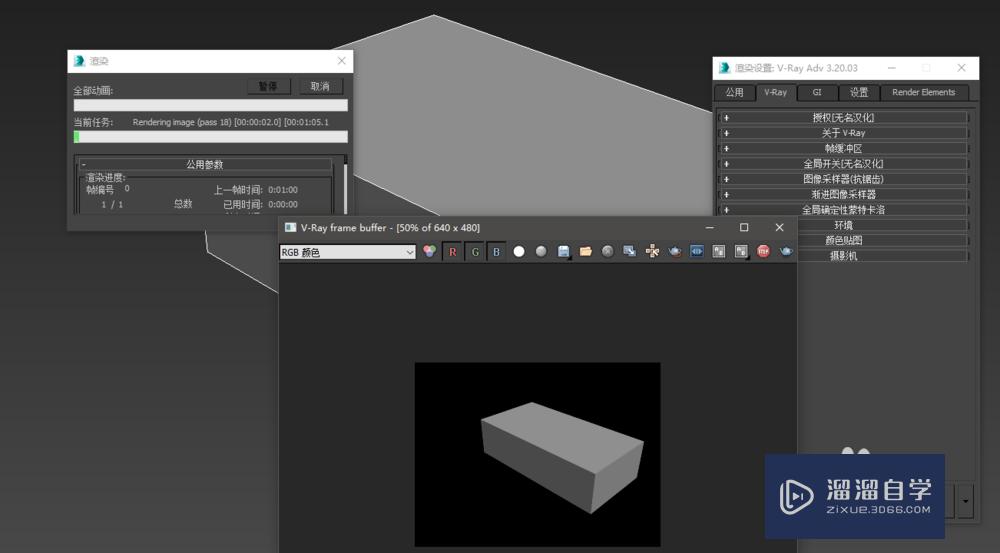Enable monochromatic mode gray circle
Screen dimensions: 1000x553
click(x=541, y=252)
